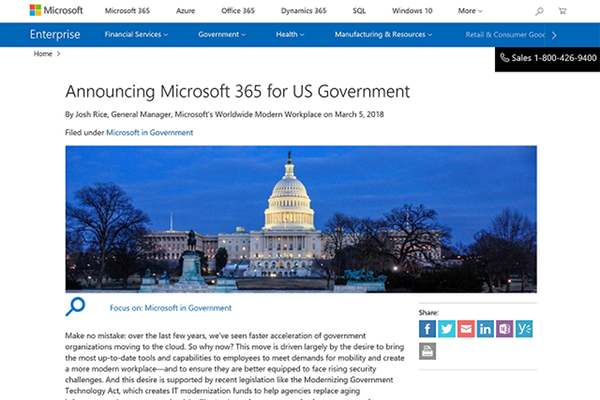This screenshot has width=600, height=400.
Task: Click the right arrow to see more categories
Action: click(554, 35)
